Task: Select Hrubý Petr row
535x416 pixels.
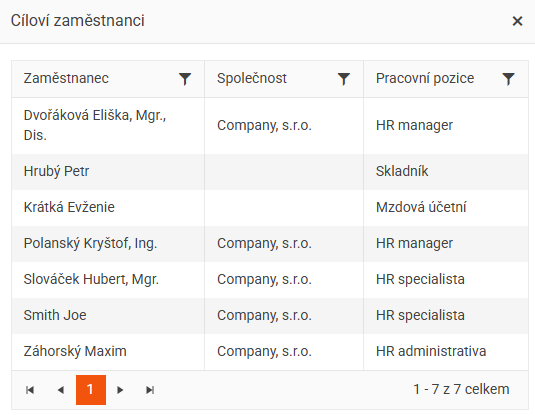Action: 270,171
